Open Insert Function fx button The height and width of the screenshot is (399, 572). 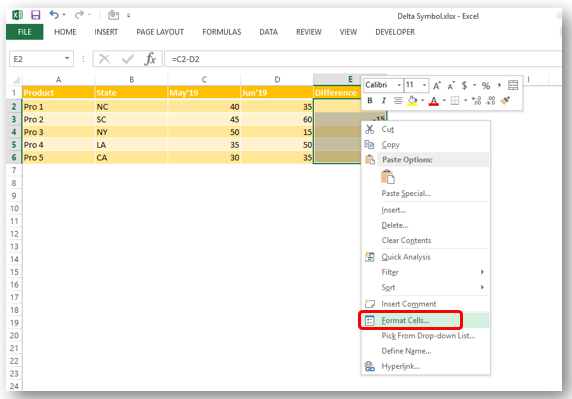[x=150, y=59]
